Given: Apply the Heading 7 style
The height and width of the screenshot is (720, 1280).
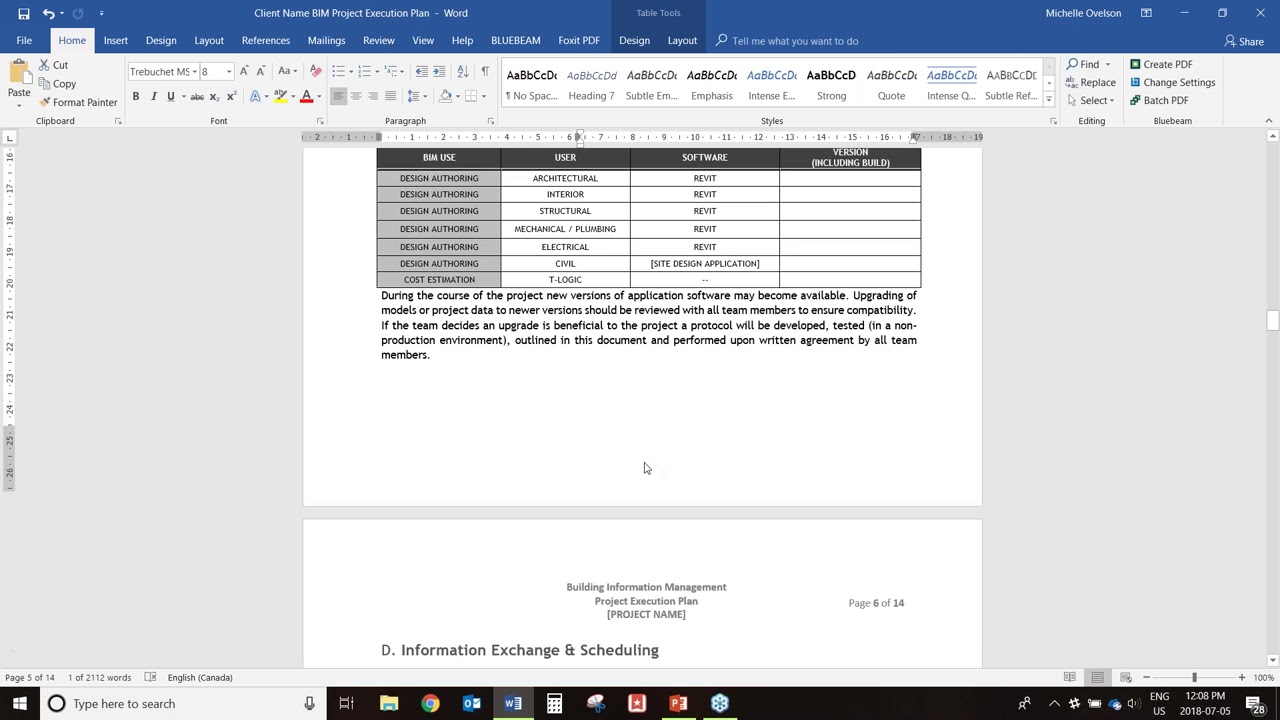Looking at the screenshot, I should 591,84.
